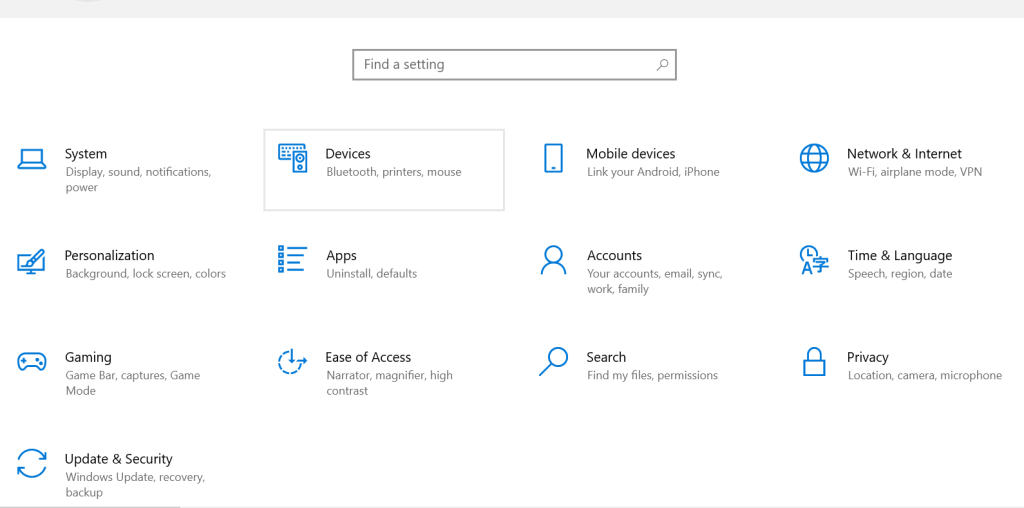Click the Mobile devices phone icon
This screenshot has width=1024, height=508.
(x=553, y=158)
